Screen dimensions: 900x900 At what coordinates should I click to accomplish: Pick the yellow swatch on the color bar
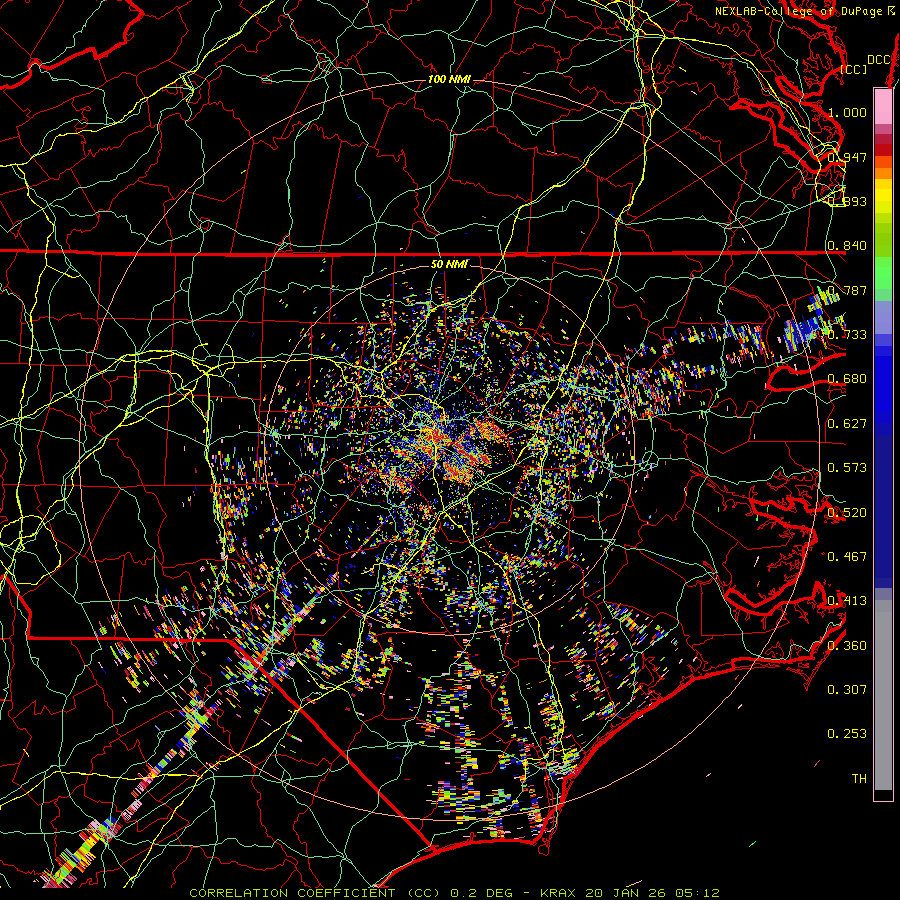(x=883, y=197)
